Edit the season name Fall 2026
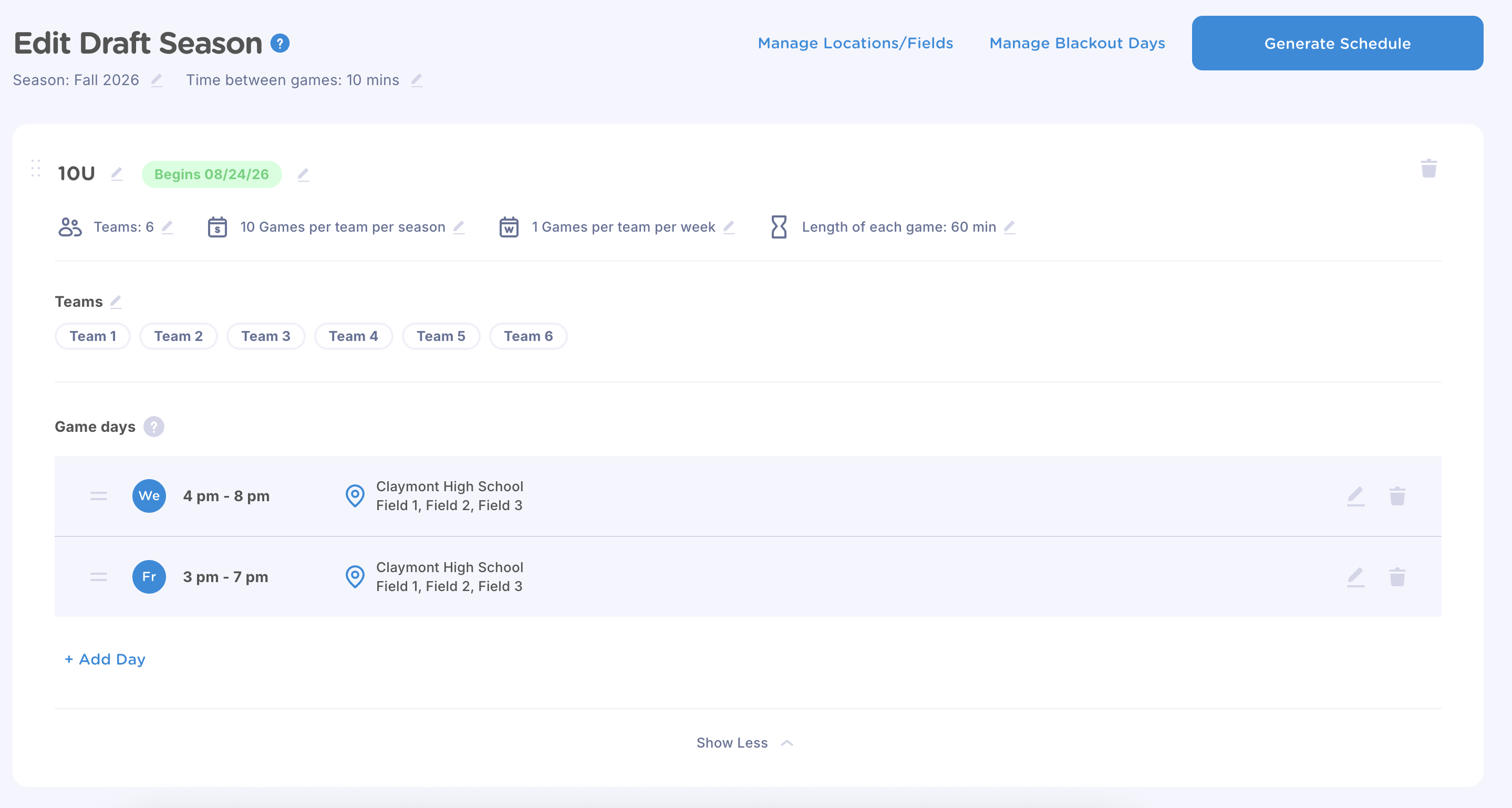Image resolution: width=1512 pixels, height=808 pixels. pos(157,80)
